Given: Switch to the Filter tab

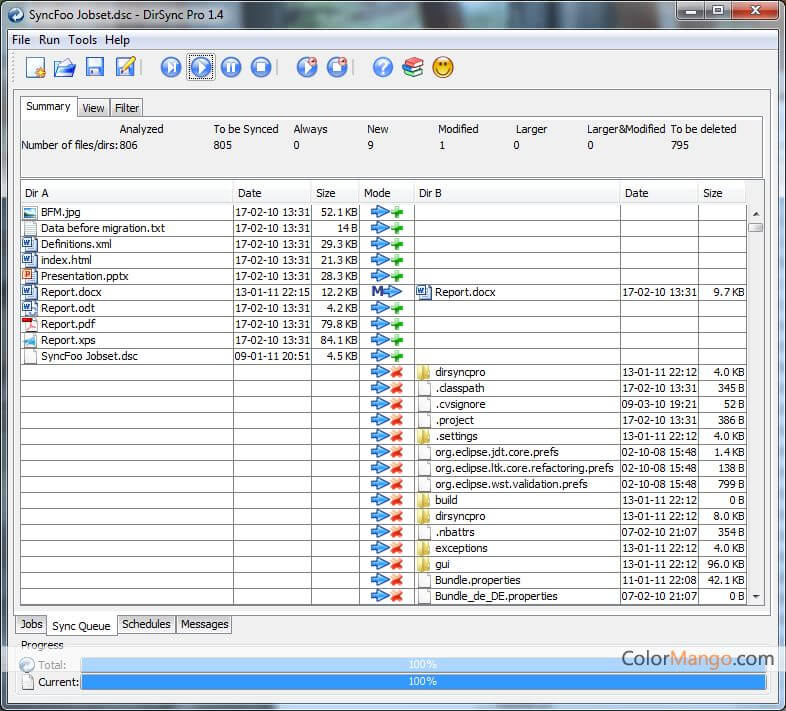Looking at the screenshot, I should click(127, 108).
